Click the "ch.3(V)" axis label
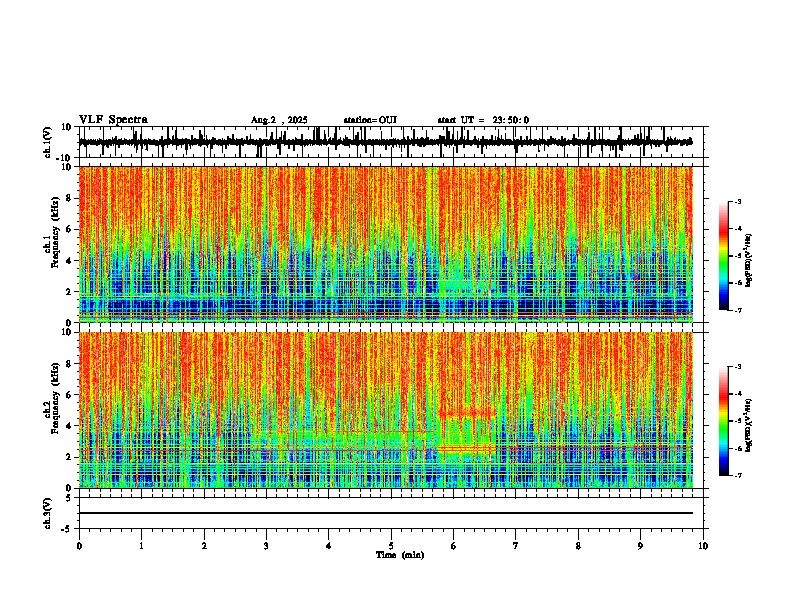Screen dimensions: 792x612 (x=48, y=514)
